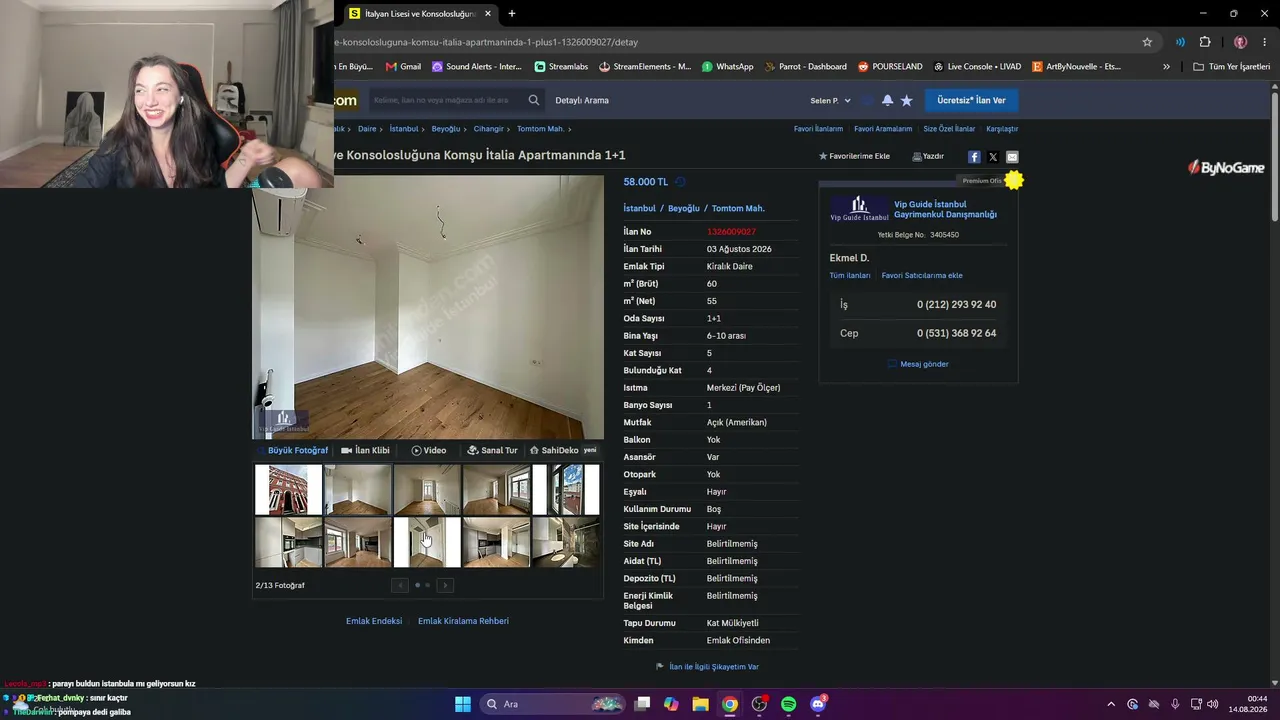Go to the next photo page arrow
The width and height of the screenshot is (1280, 720).
pos(445,585)
